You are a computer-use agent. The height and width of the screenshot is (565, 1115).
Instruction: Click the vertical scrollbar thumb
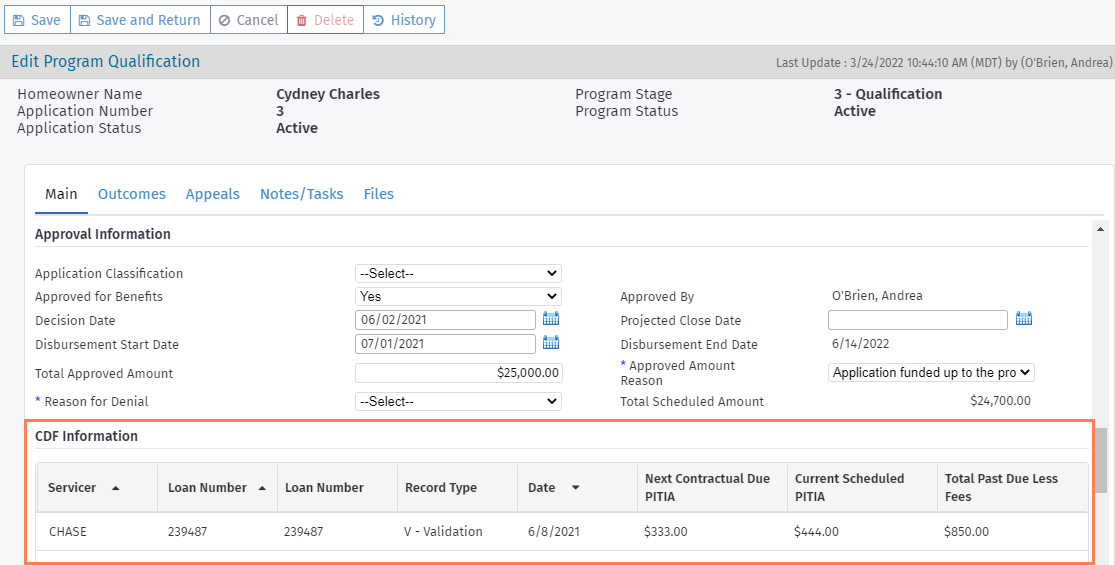click(x=1101, y=460)
